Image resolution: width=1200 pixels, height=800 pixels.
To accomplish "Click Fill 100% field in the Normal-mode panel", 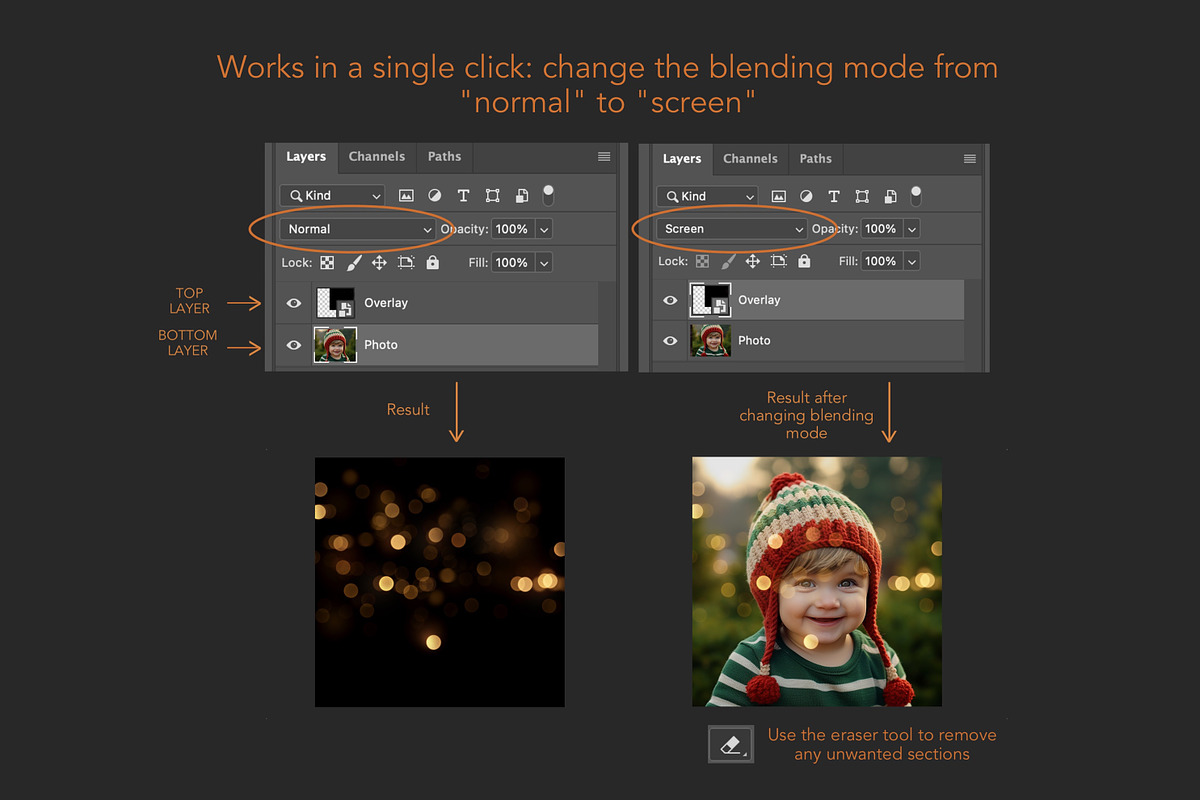I will point(513,262).
